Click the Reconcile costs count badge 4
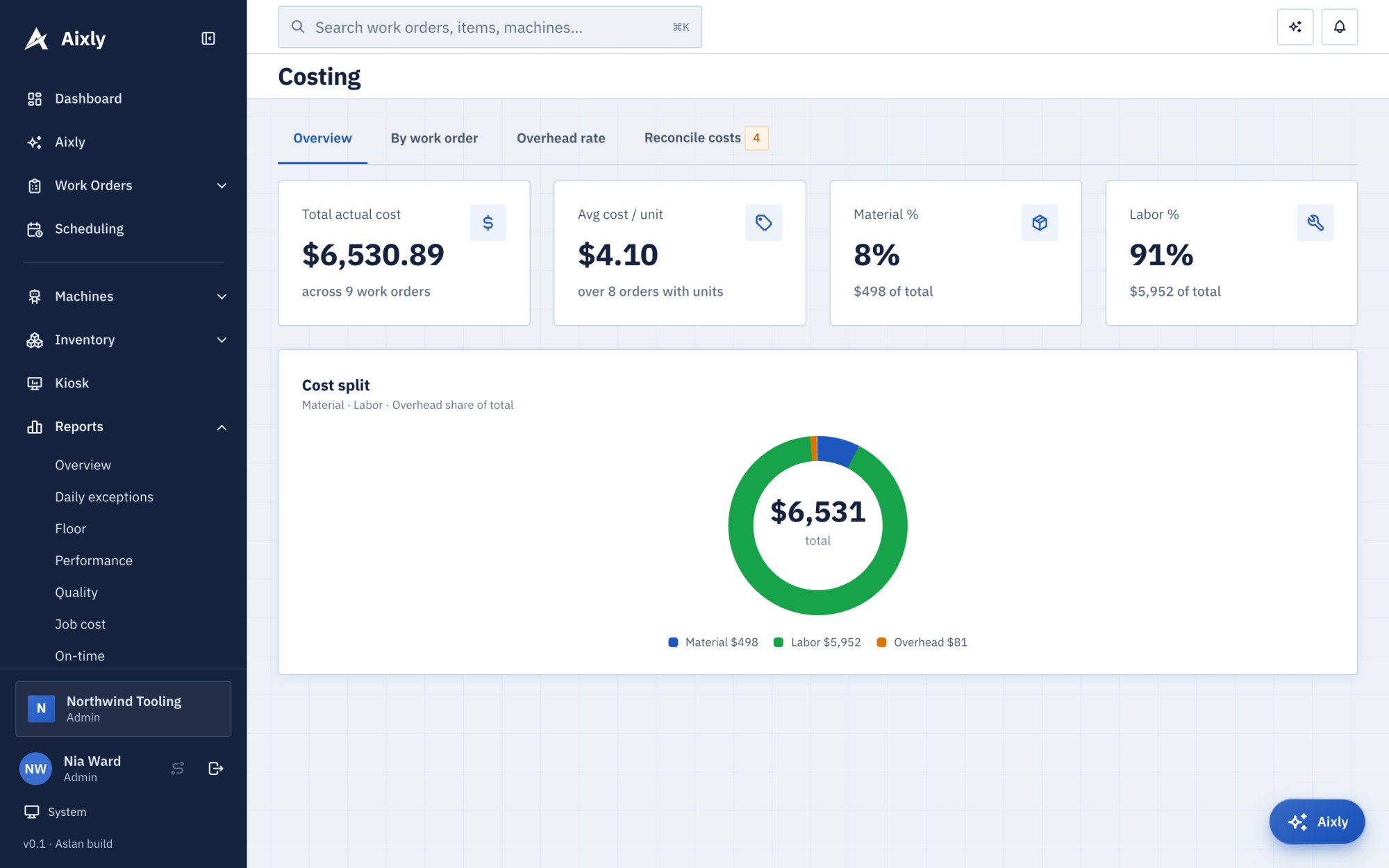 [x=756, y=138]
